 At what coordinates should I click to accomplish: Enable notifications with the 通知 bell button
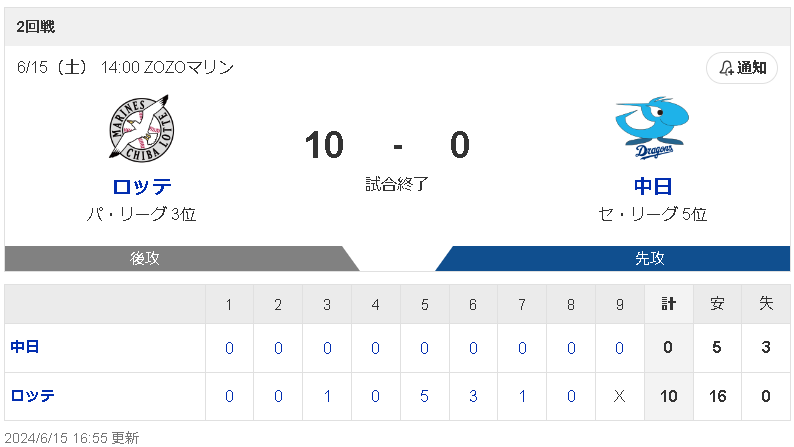pyautogui.click(x=741, y=68)
